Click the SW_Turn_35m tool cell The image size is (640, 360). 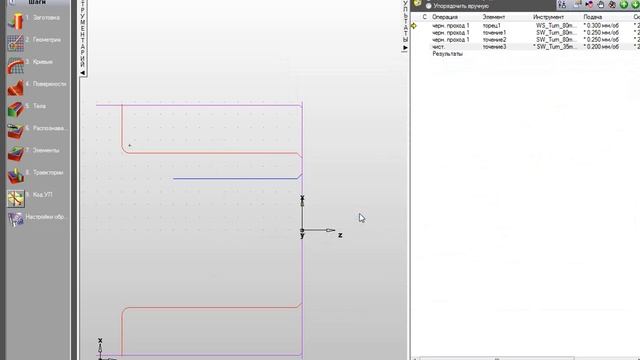(x=555, y=47)
